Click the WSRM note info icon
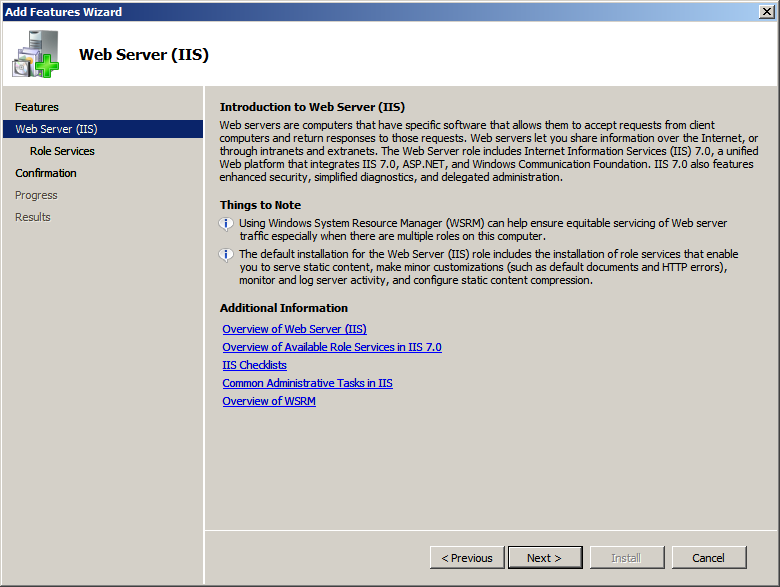The image size is (780, 587). (226, 224)
